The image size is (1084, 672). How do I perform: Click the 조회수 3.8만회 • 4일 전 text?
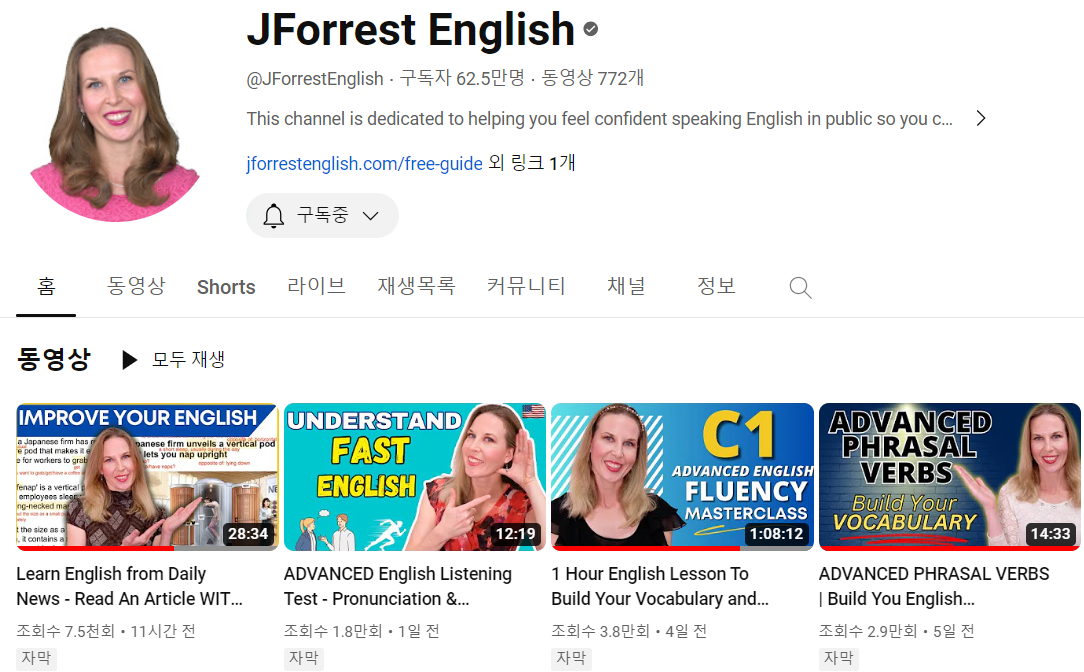click(630, 631)
